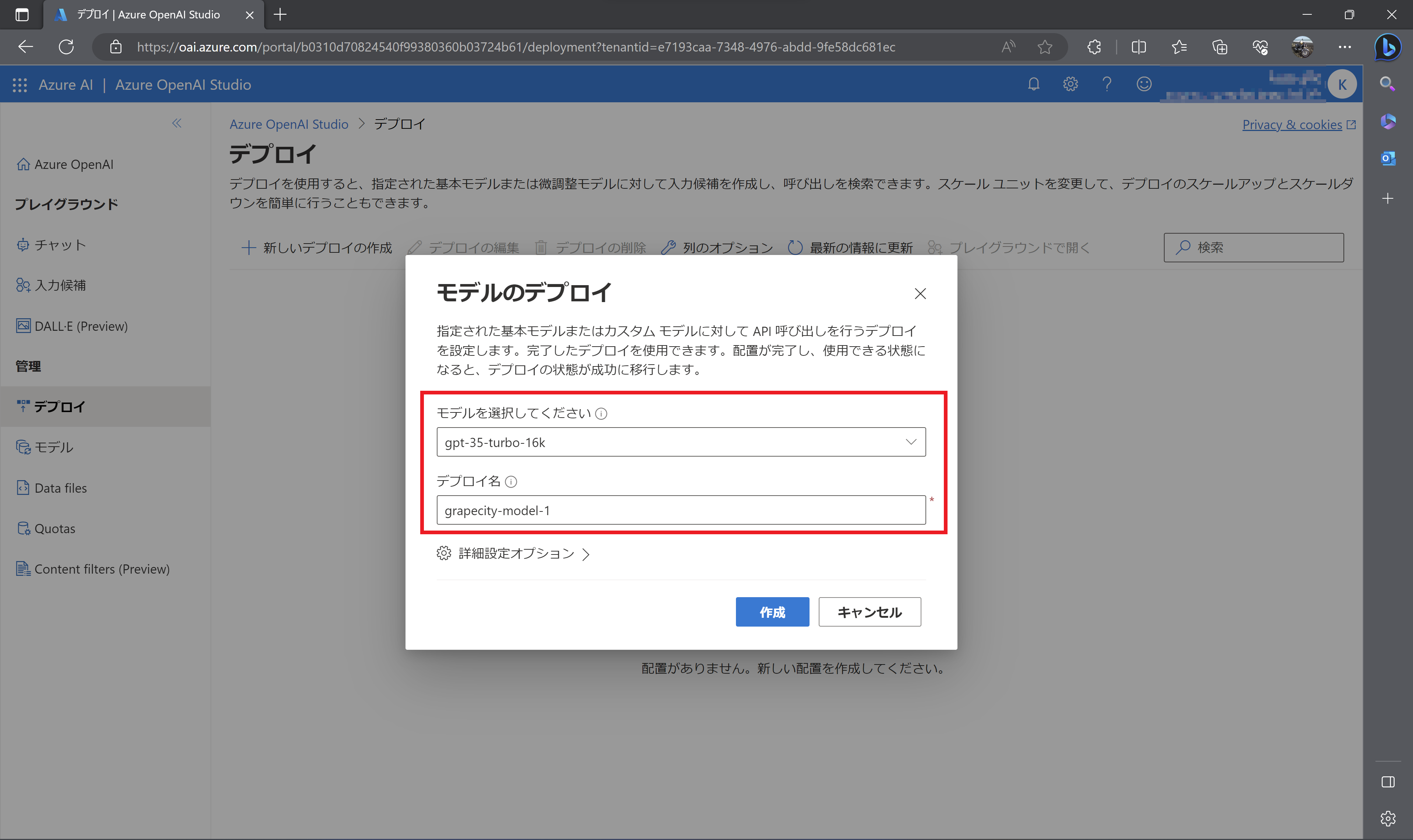The image size is (1413, 840).
Task: Click プレイグラウンドで開く toolbar button
Action: (1009, 247)
